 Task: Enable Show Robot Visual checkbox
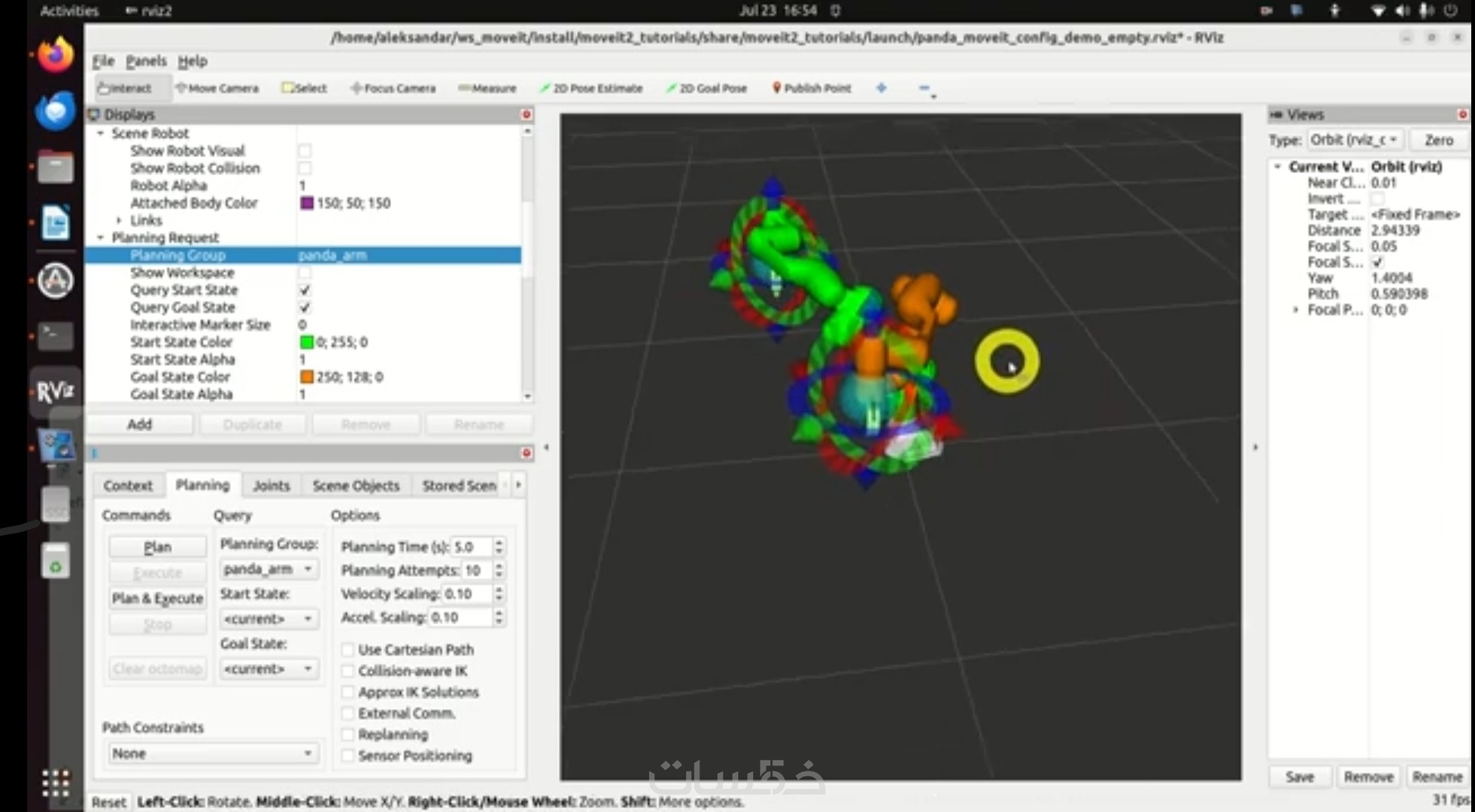click(305, 151)
